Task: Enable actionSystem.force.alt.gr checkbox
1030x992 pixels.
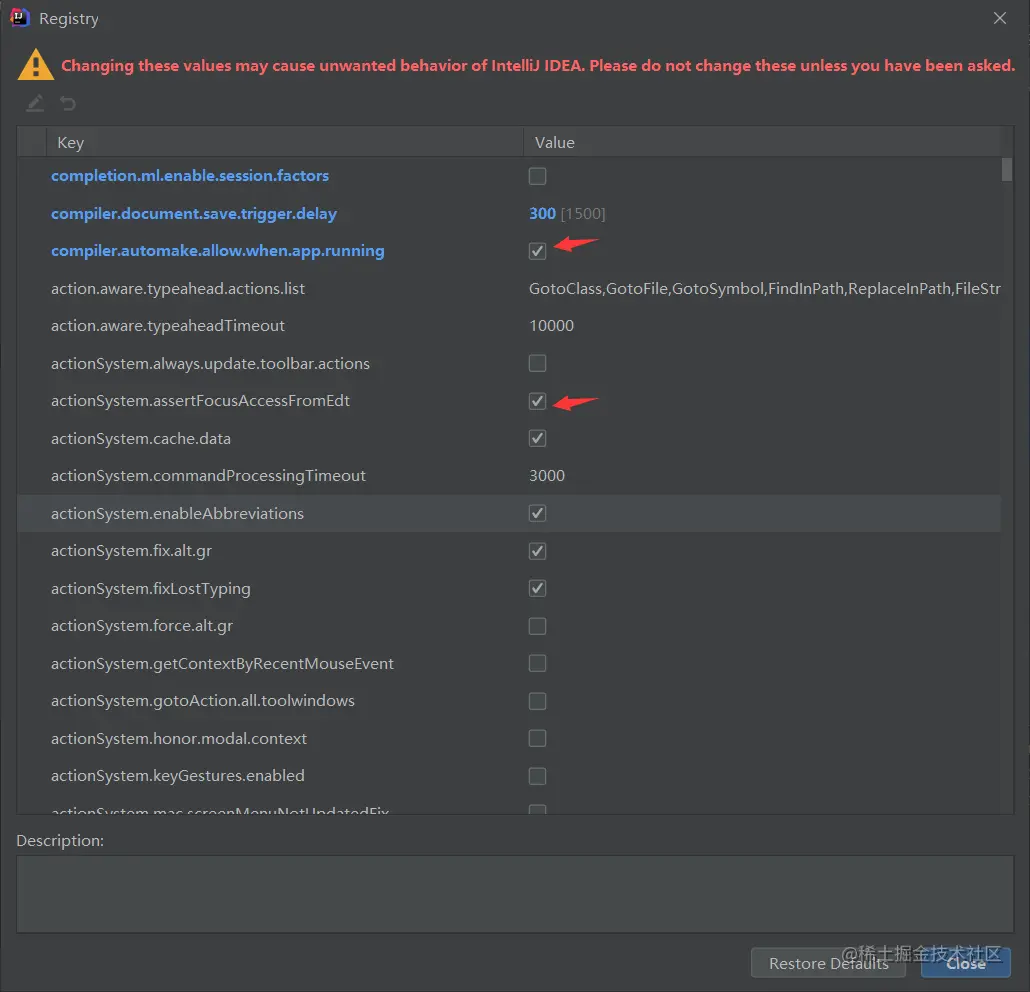Action: (x=537, y=626)
